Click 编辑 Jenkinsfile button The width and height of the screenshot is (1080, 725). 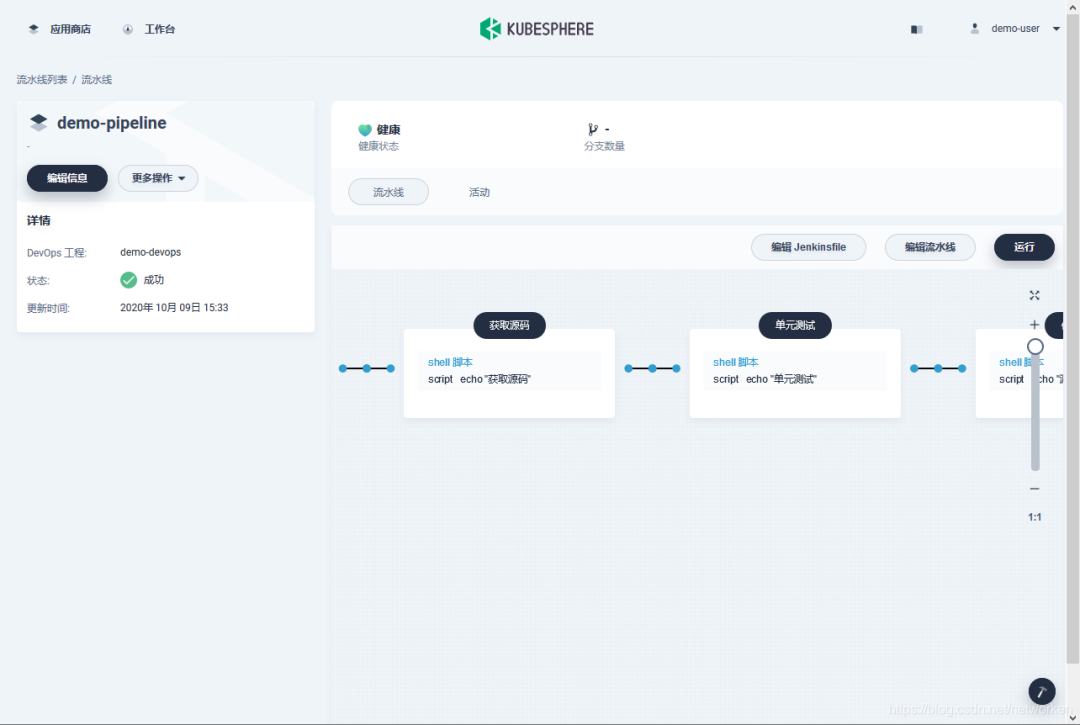(x=809, y=247)
